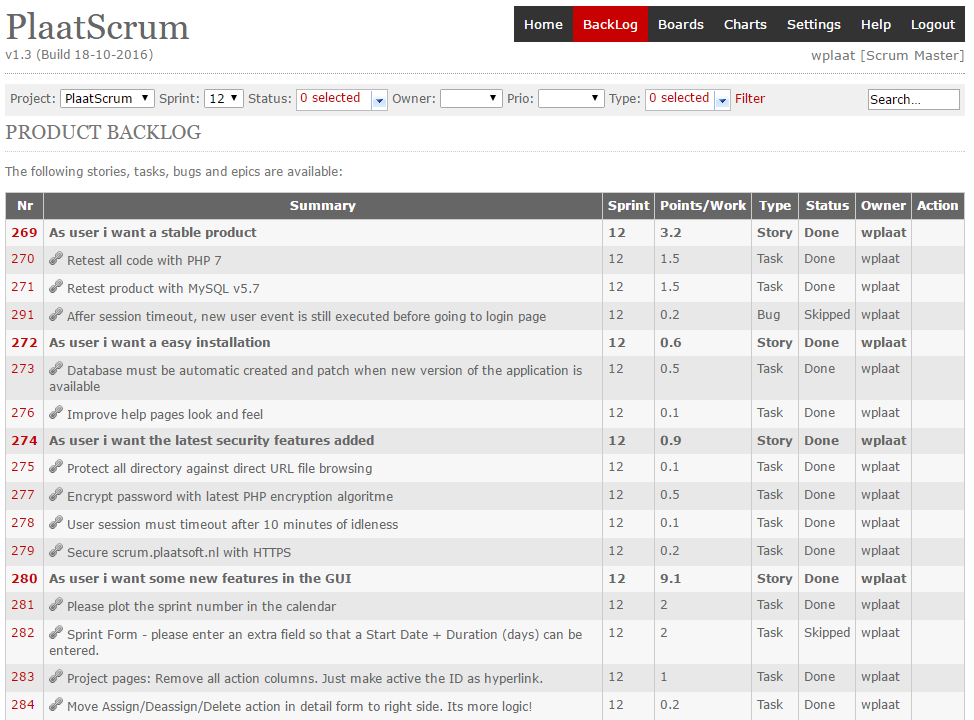Go to the Boards menu item

[681, 24]
